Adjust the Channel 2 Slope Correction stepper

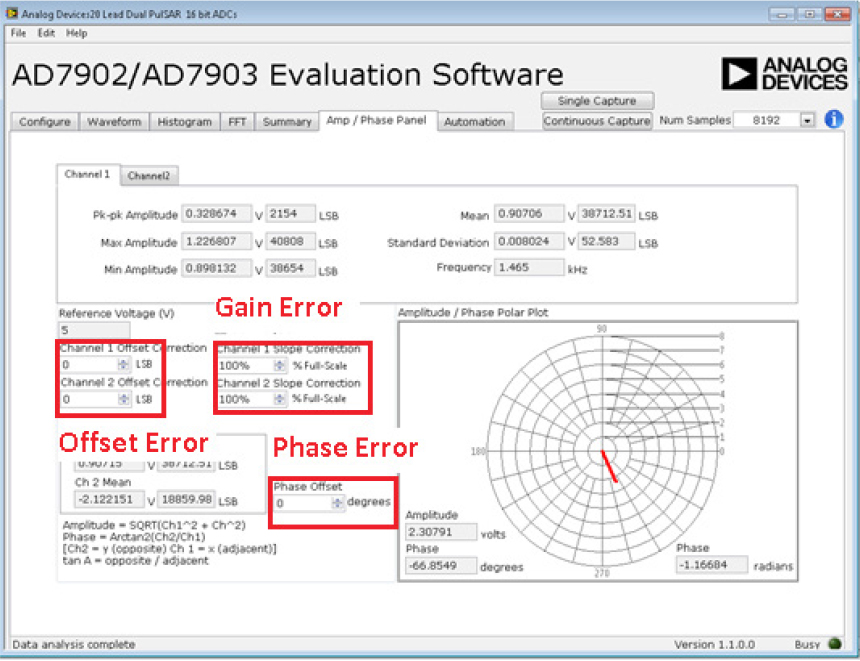[x=279, y=399]
